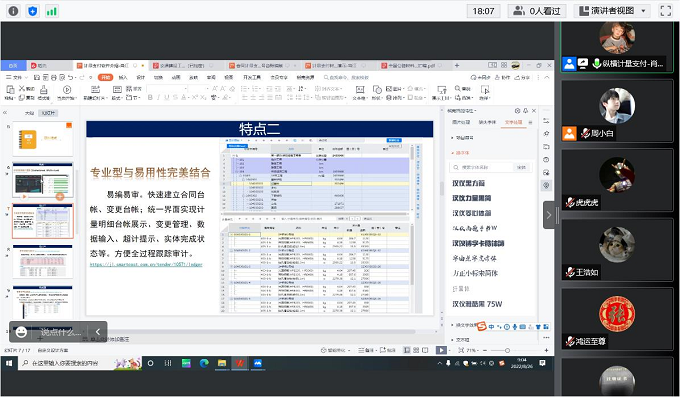This screenshot has height=397, width=680.
Task: Click the Bold formatting button
Action: coord(150,98)
